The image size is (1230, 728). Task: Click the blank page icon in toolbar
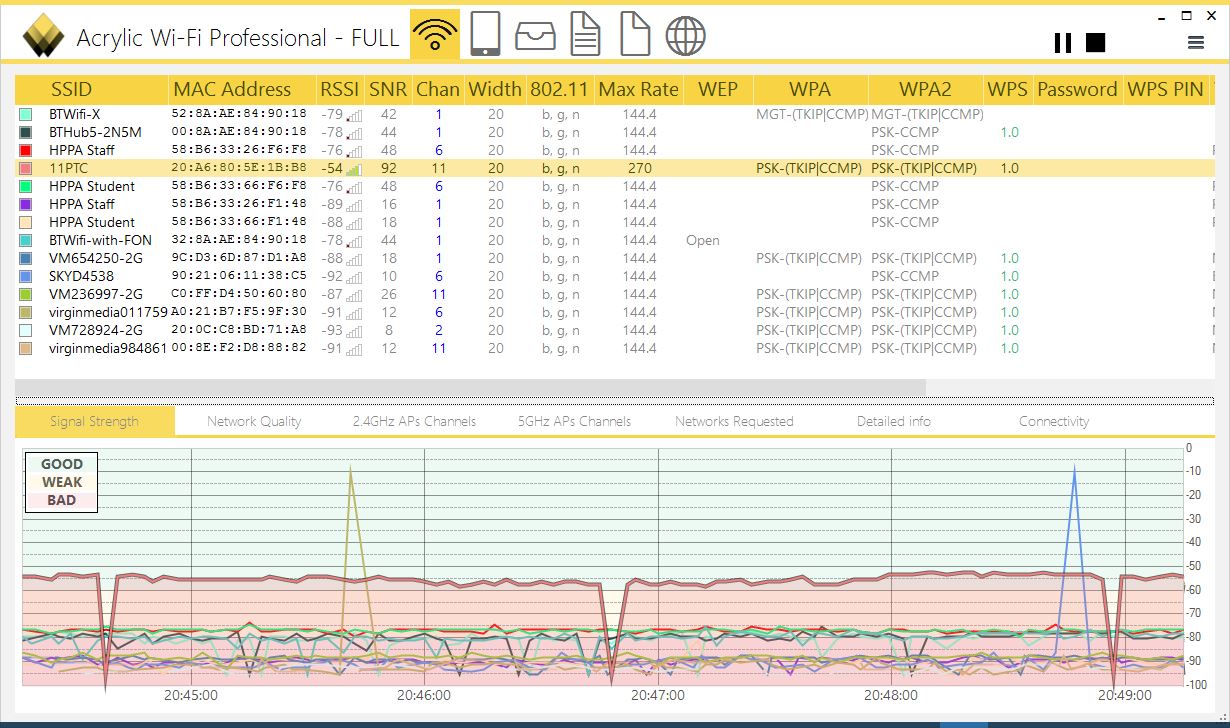coord(635,35)
